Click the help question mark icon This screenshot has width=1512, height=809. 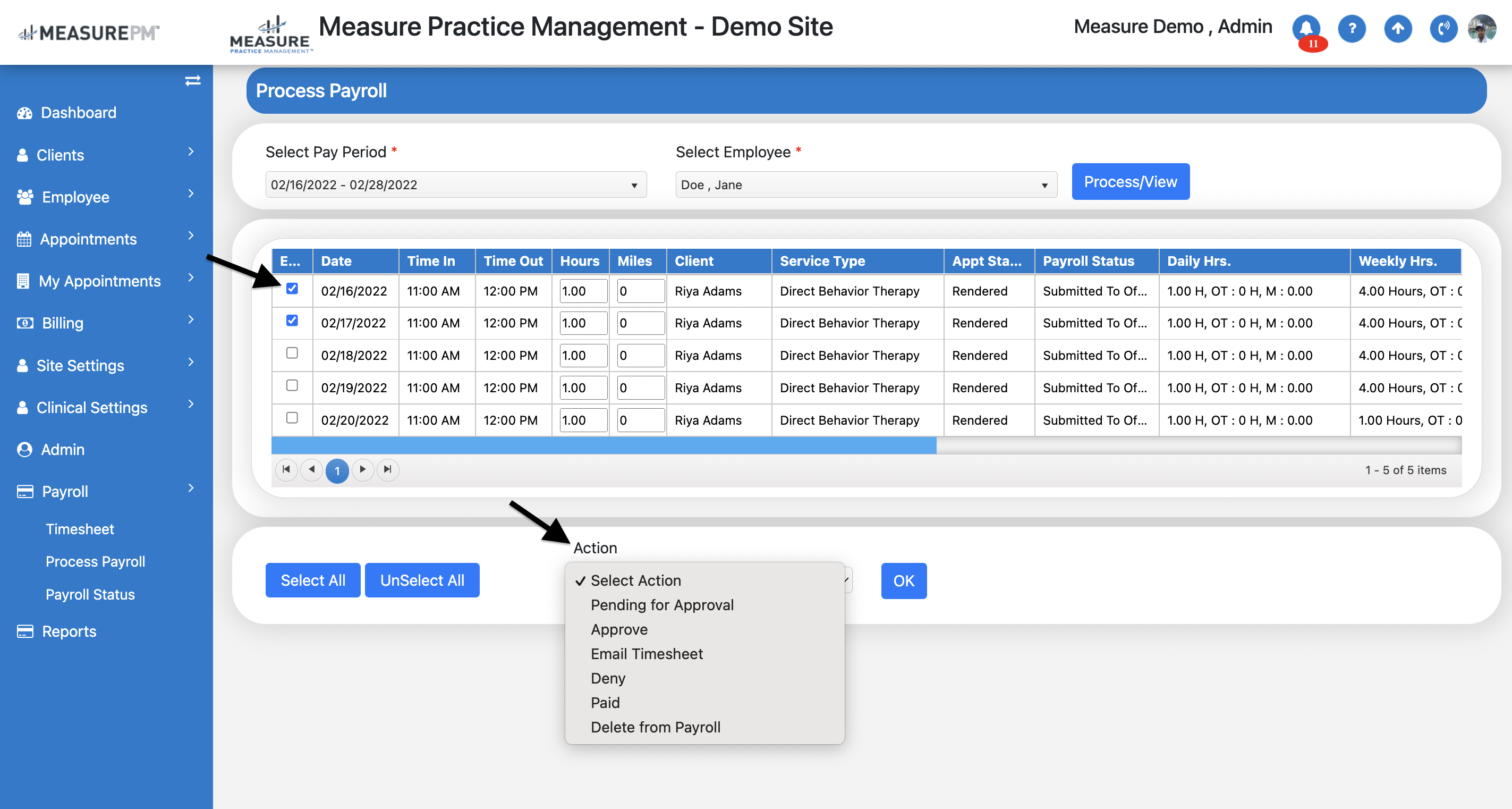(1352, 28)
